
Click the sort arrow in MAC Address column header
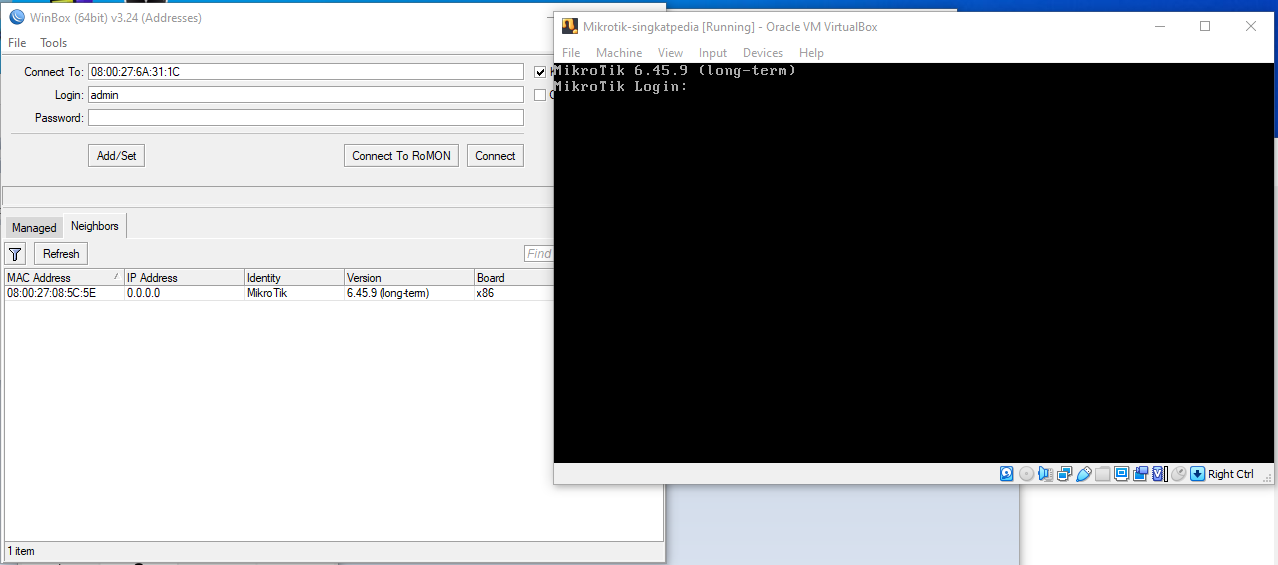coord(115,277)
